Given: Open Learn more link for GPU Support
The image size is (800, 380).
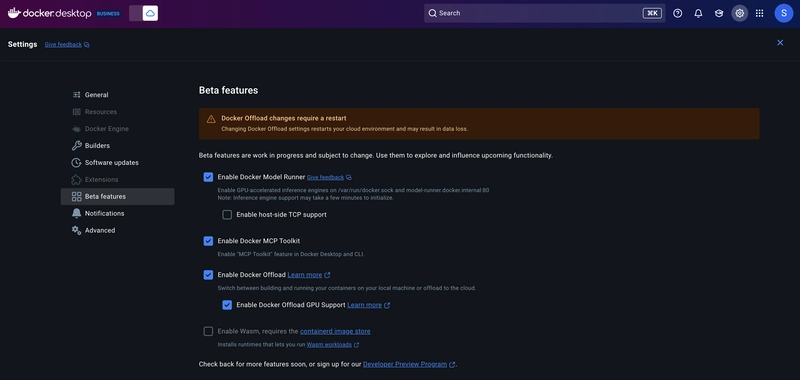Looking at the screenshot, I should 364,305.
